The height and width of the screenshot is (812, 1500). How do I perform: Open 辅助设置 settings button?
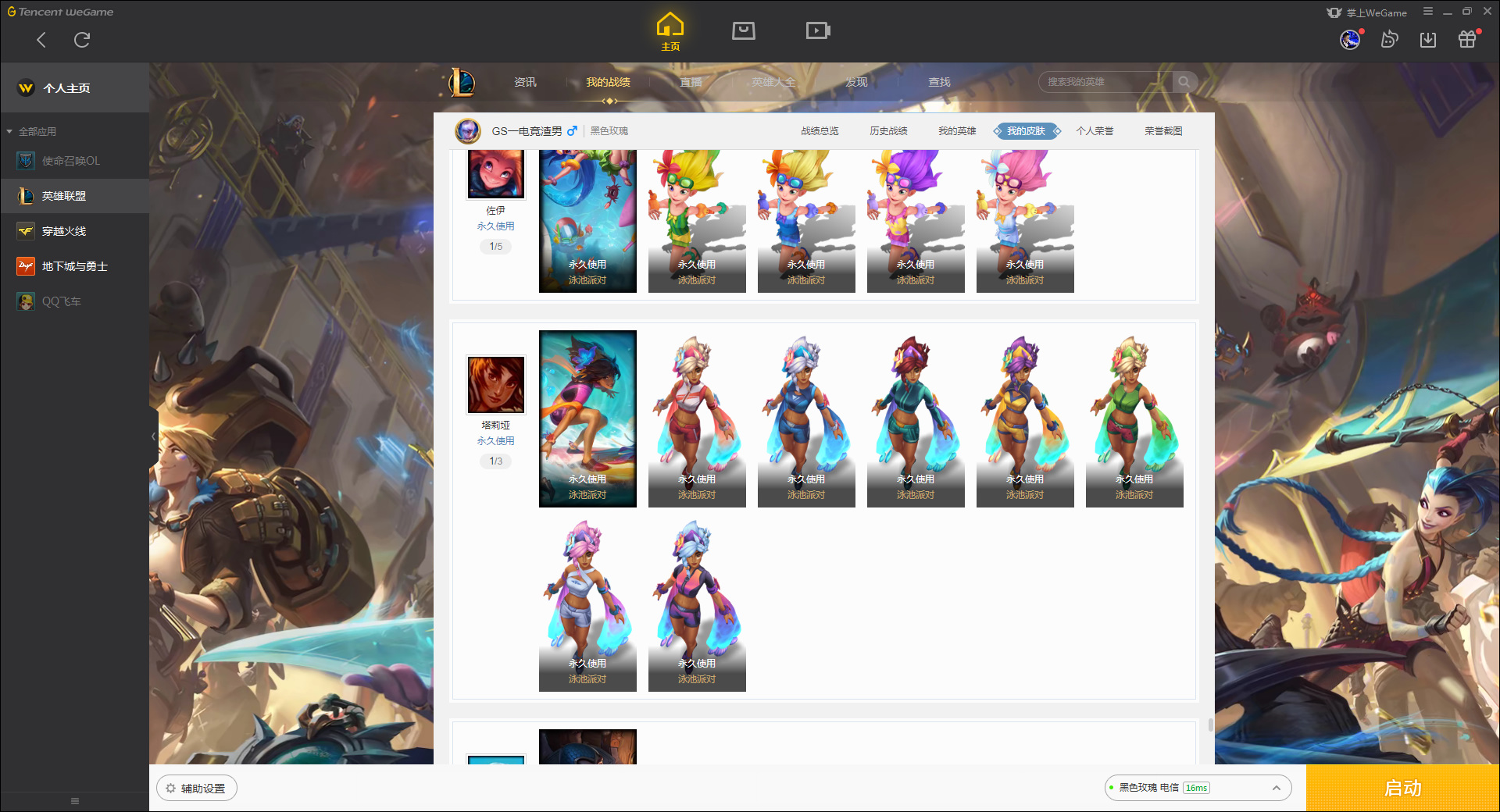coord(197,789)
